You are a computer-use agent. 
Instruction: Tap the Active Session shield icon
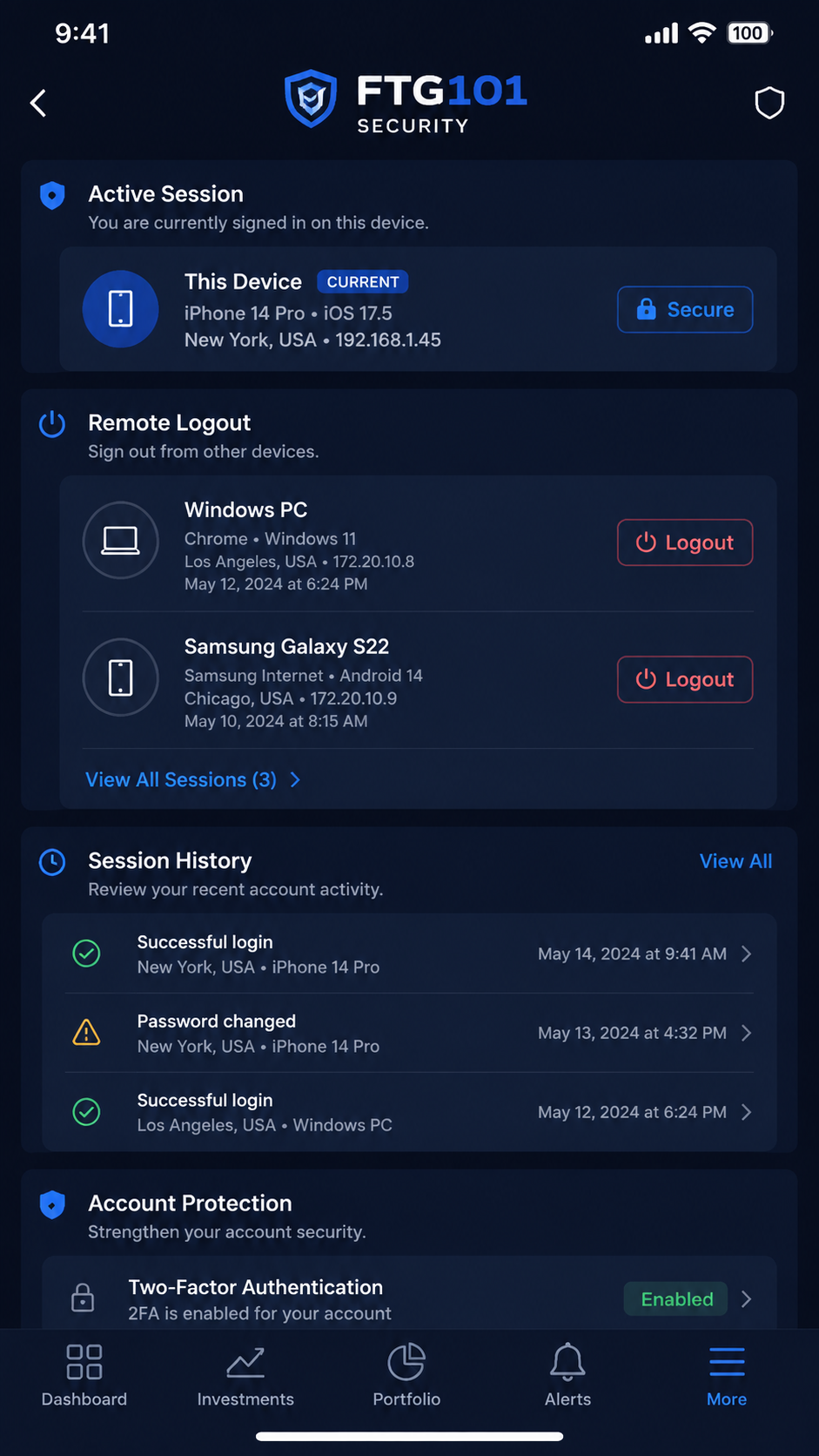pos(52,195)
